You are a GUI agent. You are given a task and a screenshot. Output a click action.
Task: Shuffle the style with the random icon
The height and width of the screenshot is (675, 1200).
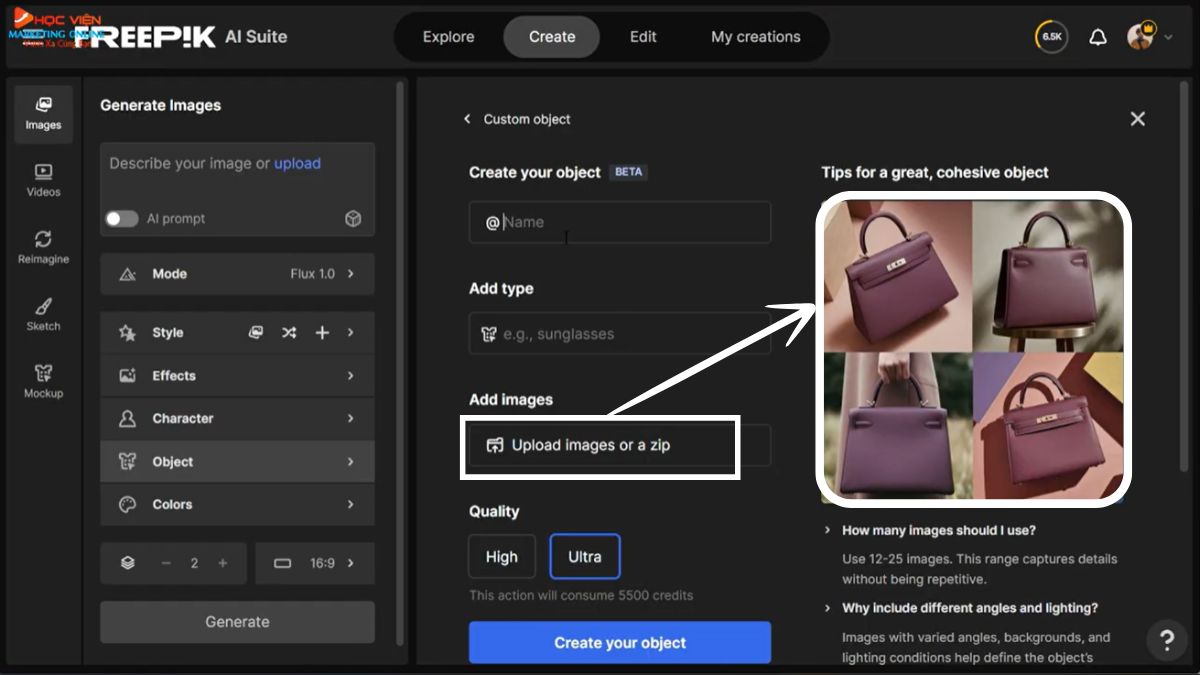[x=289, y=333]
